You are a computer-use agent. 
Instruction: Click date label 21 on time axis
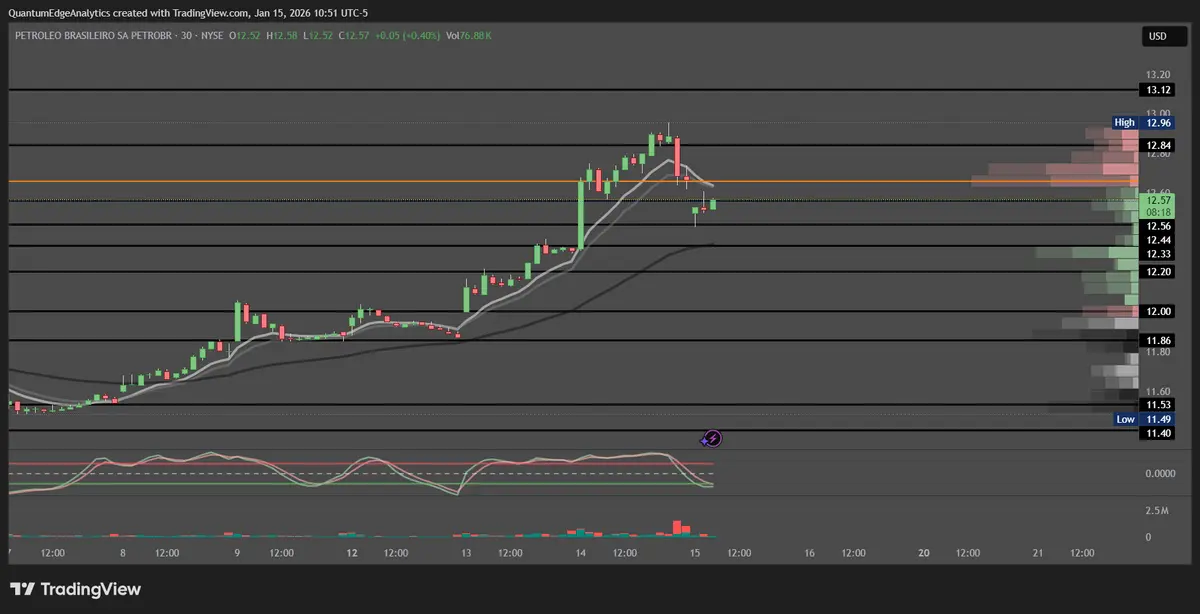point(1039,552)
